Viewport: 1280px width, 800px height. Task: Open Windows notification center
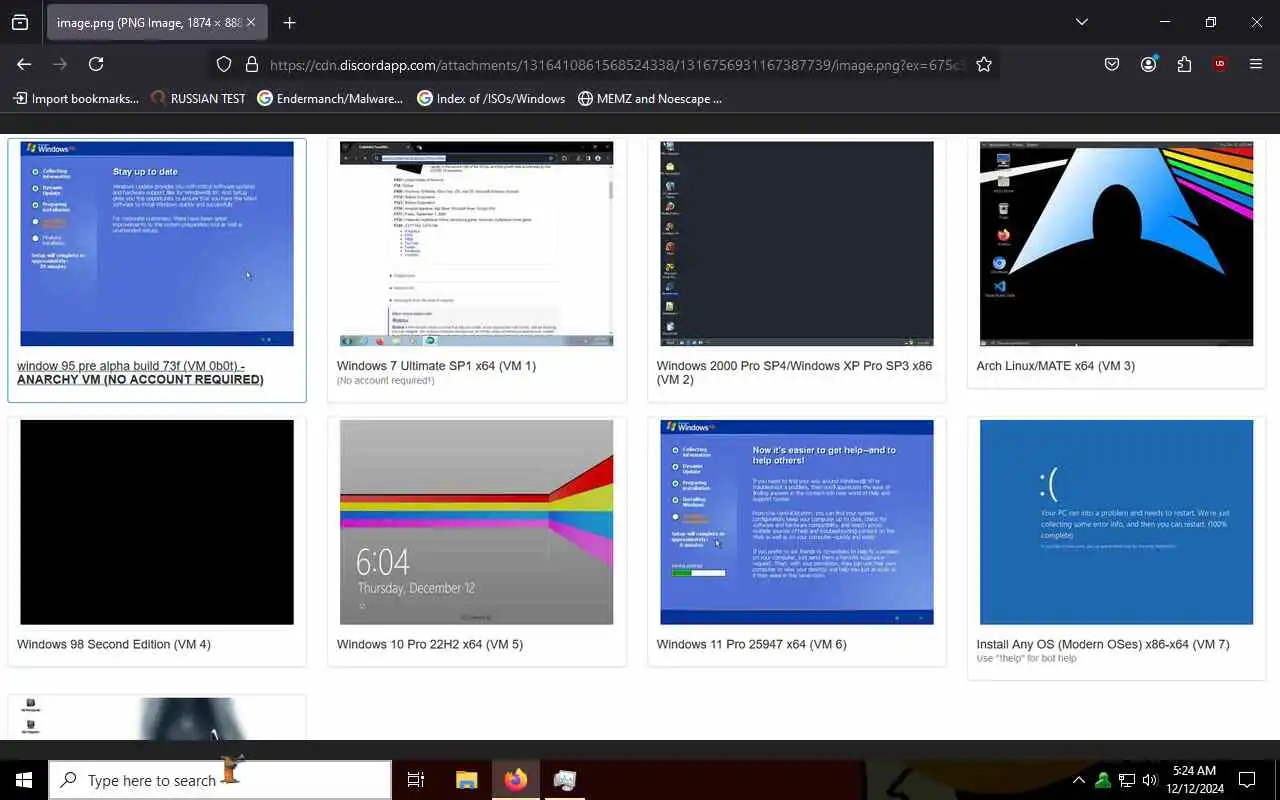point(1247,780)
